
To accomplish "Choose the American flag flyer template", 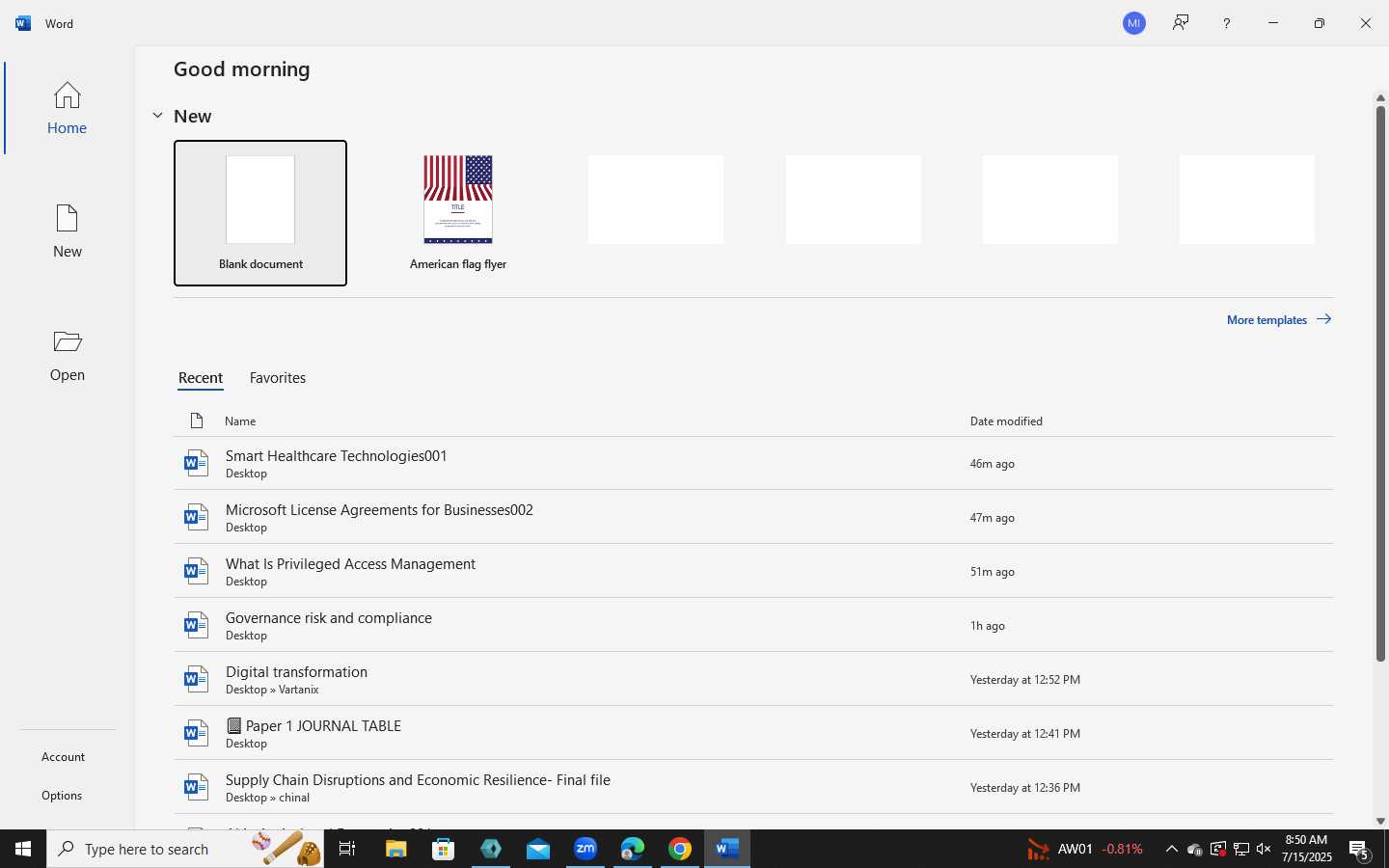I will coord(458,213).
